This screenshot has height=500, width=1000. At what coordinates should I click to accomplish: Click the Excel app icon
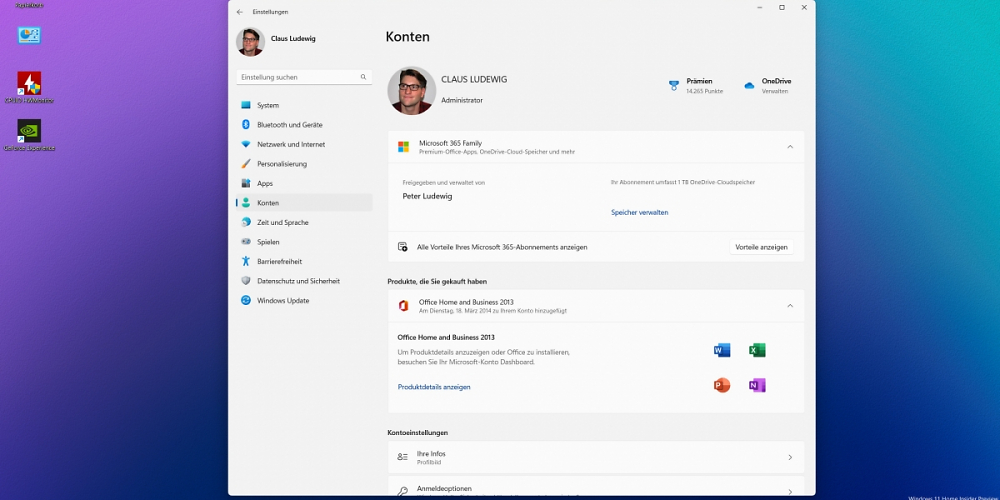(757, 350)
